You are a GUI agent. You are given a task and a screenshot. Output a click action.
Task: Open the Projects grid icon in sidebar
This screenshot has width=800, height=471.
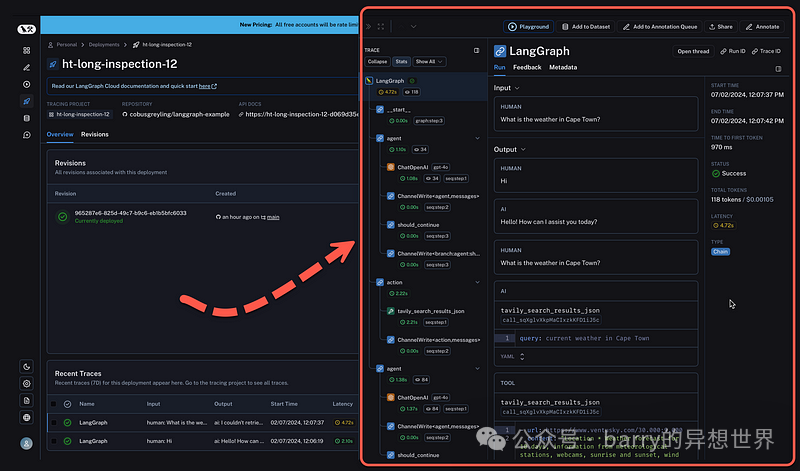tap(27, 51)
